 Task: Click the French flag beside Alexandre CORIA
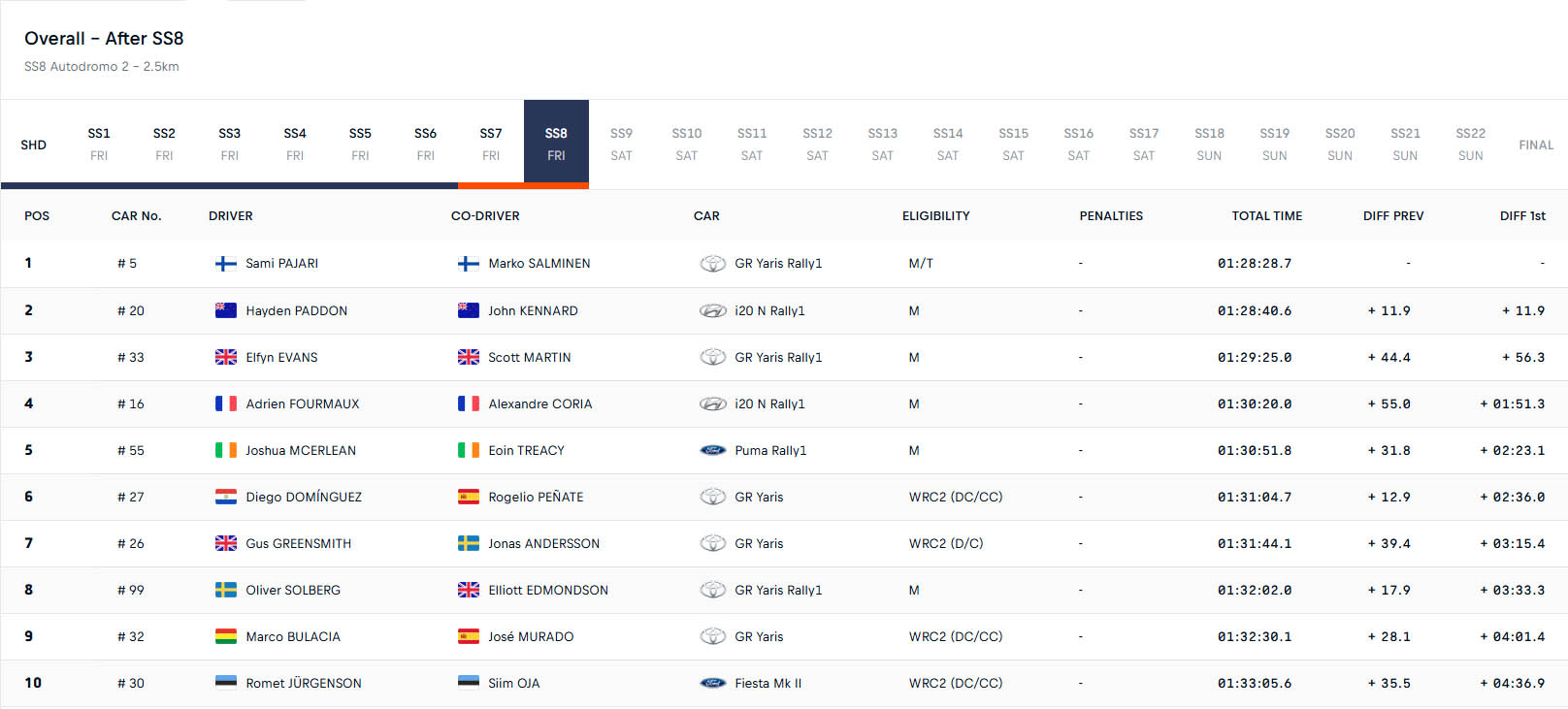point(469,403)
